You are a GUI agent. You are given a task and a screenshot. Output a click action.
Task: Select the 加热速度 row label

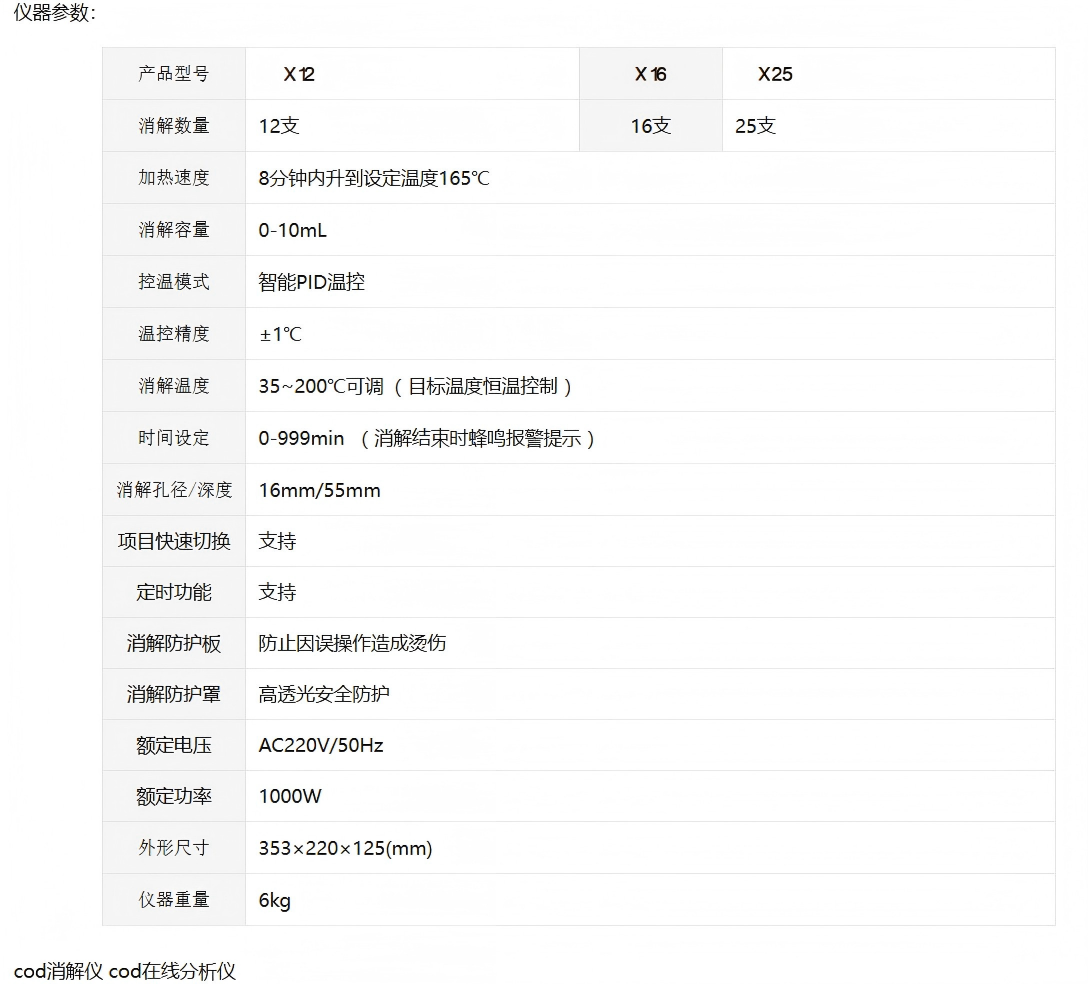point(174,178)
